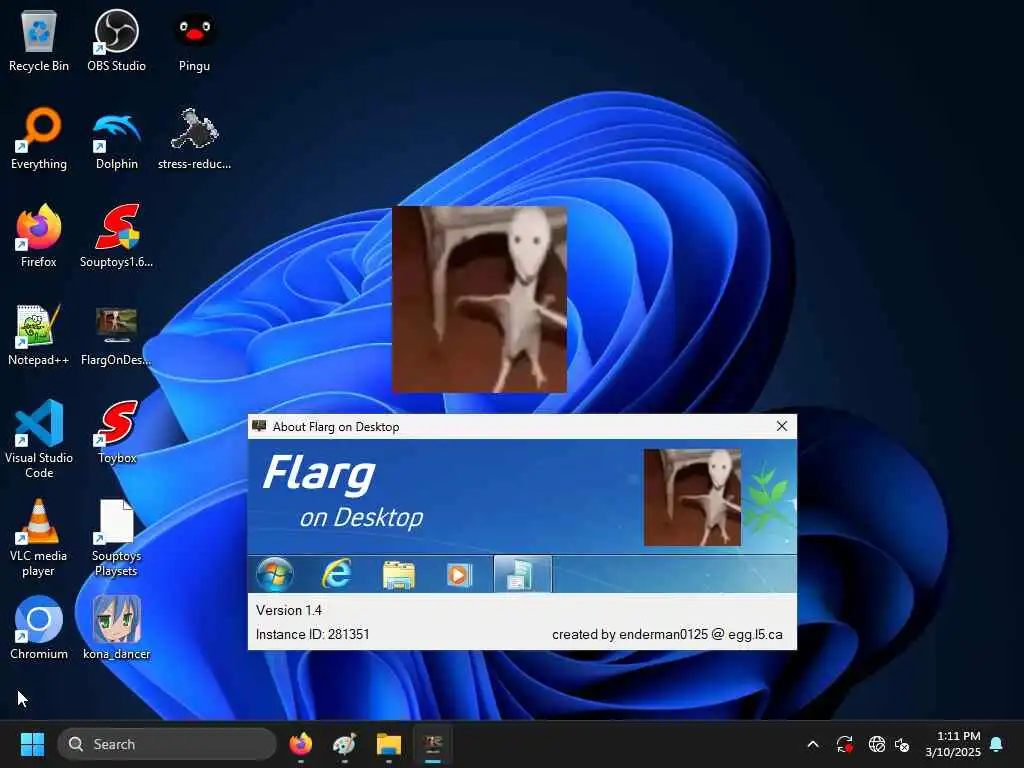Image resolution: width=1024 pixels, height=768 pixels.
Task: Open the clock showing 1:11 PM
Action: pyautogui.click(x=953, y=744)
